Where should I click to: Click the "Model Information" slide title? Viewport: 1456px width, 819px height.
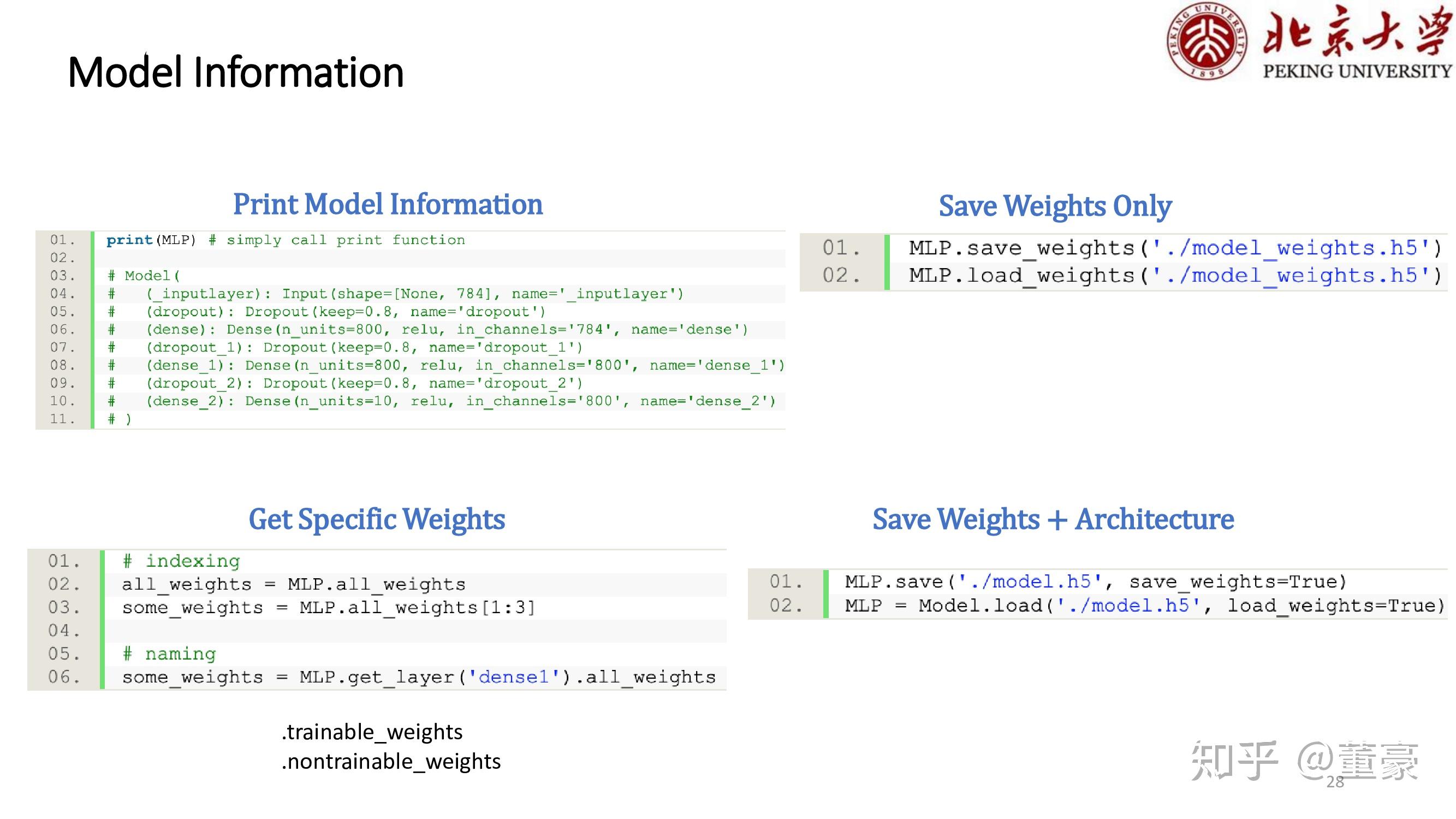pos(236,73)
